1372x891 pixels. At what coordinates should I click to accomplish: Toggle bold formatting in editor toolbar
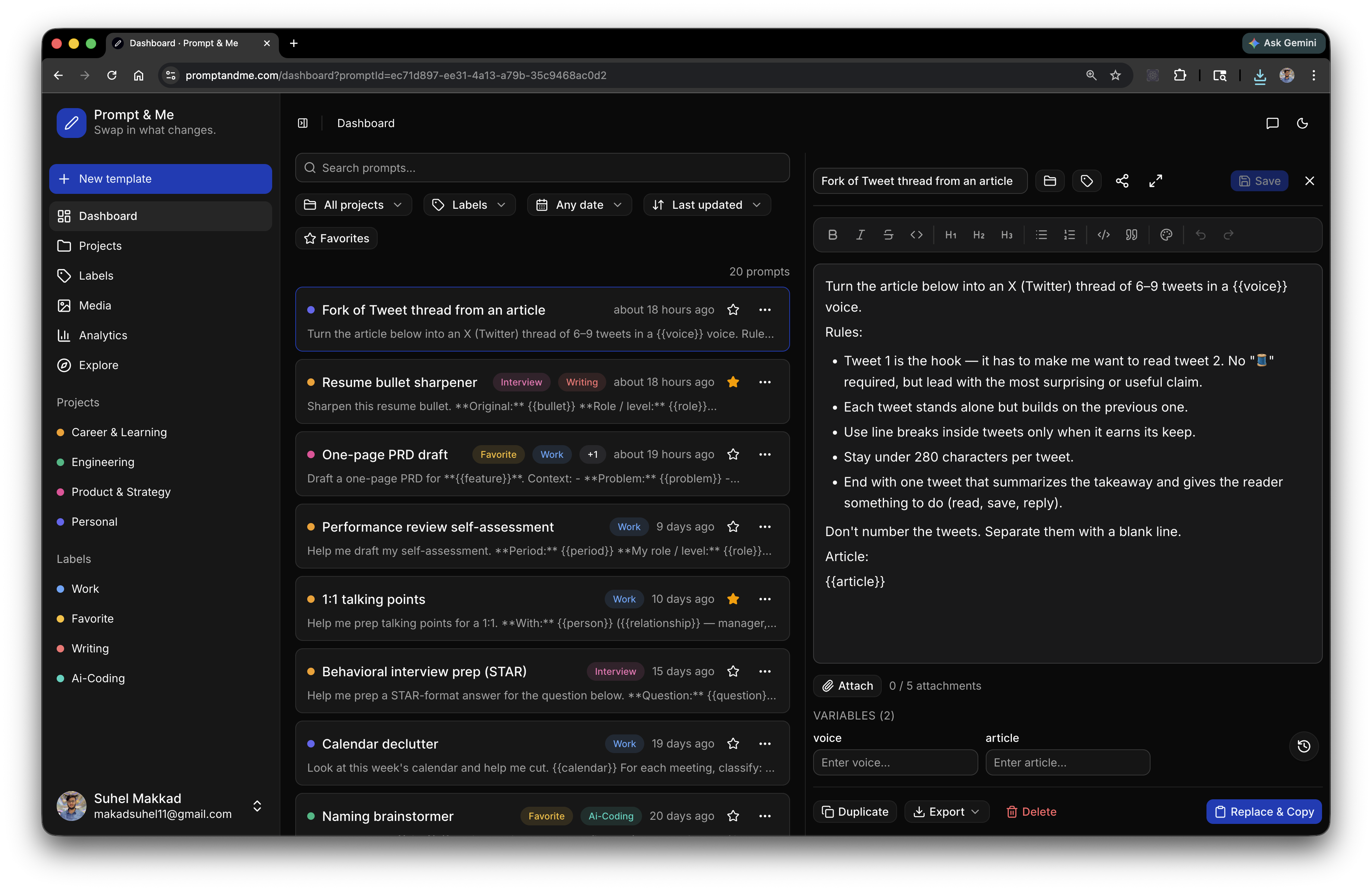(833, 234)
